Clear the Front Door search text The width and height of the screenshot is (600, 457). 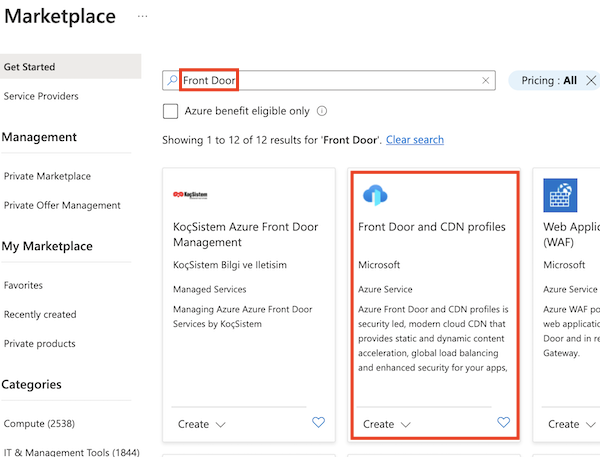(485, 80)
